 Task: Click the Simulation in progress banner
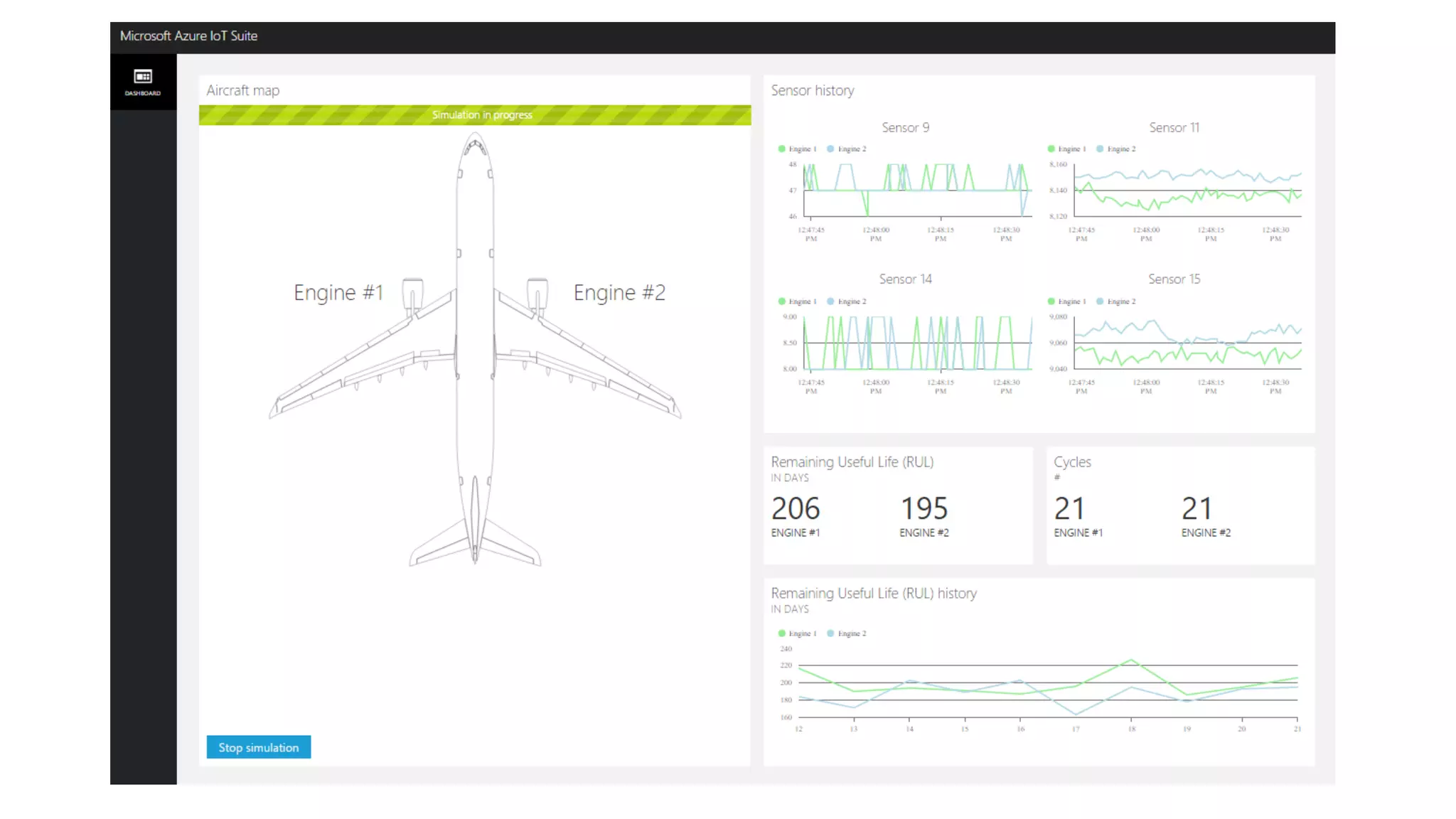(482, 115)
